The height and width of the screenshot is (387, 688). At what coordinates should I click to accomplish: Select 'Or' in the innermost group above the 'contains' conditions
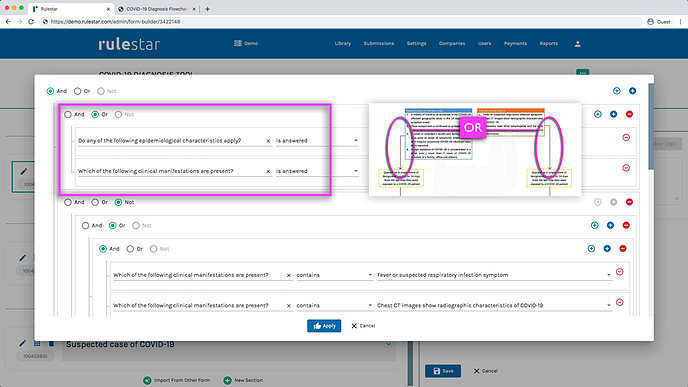point(130,248)
